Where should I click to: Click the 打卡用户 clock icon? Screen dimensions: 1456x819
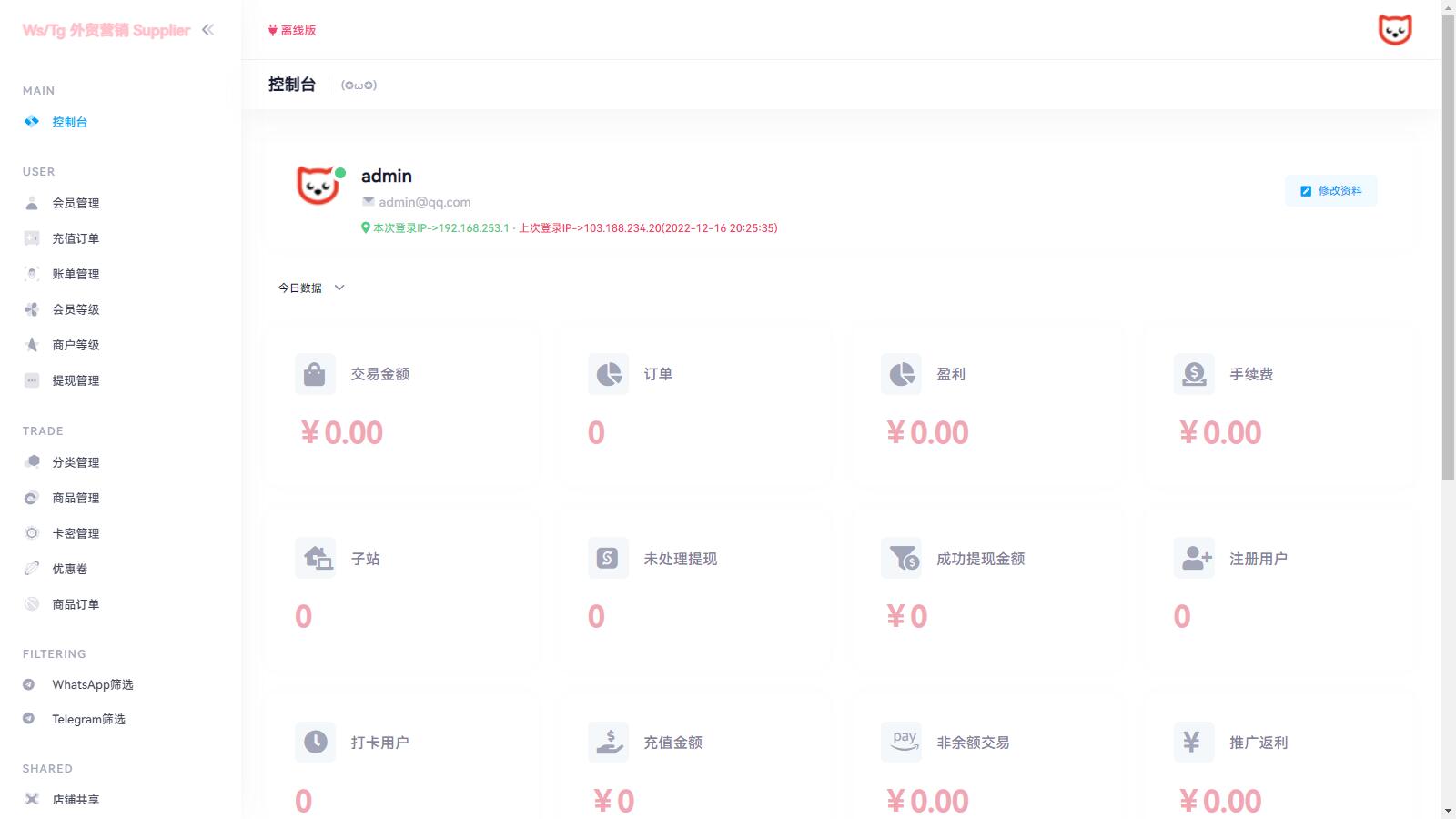(x=315, y=742)
